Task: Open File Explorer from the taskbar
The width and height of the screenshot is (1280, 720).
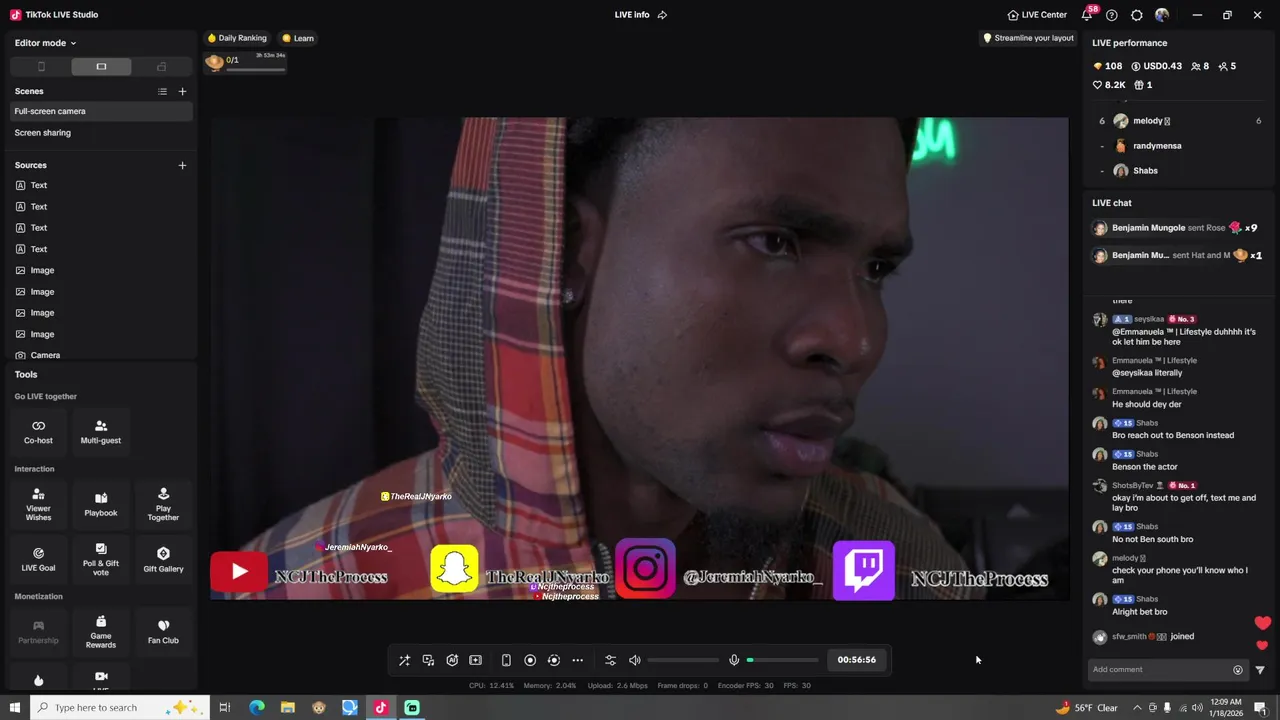Action: (x=288, y=708)
